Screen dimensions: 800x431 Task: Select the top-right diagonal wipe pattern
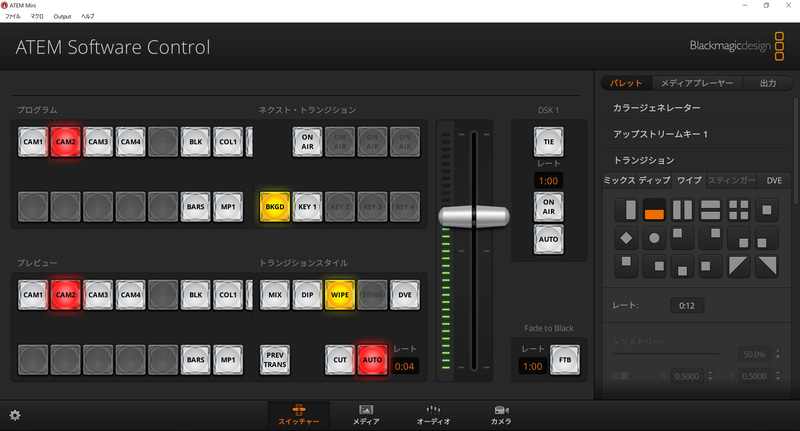pos(766,266)
